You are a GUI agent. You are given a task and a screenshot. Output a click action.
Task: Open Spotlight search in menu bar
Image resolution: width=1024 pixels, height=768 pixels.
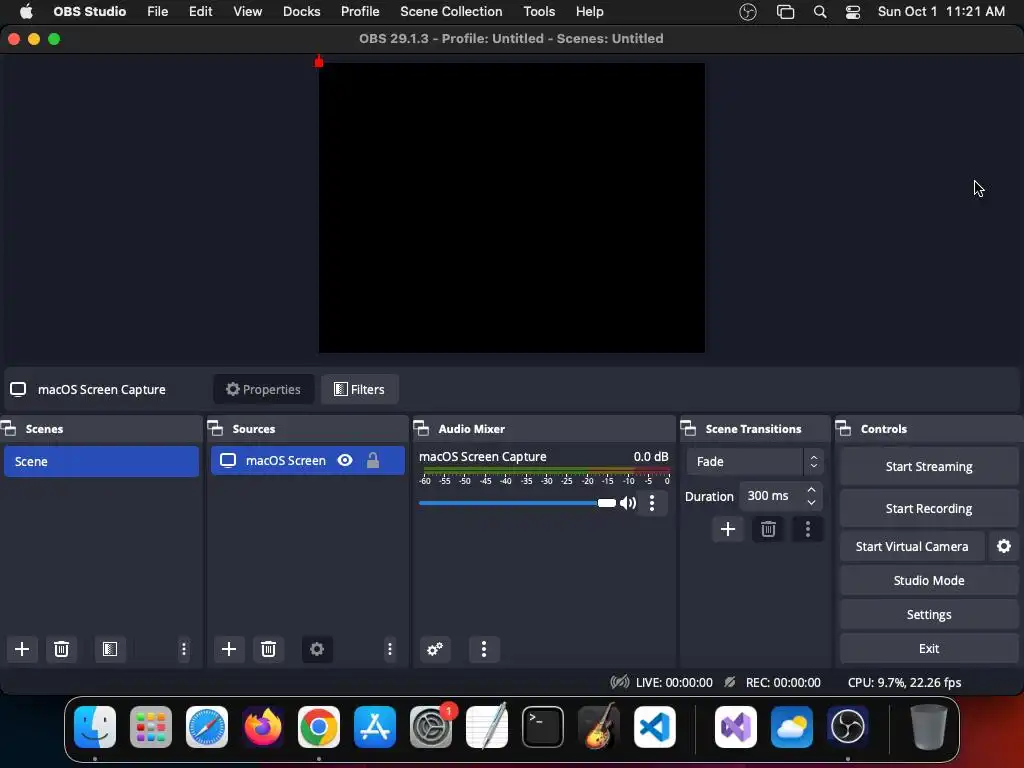pos(820,12)
